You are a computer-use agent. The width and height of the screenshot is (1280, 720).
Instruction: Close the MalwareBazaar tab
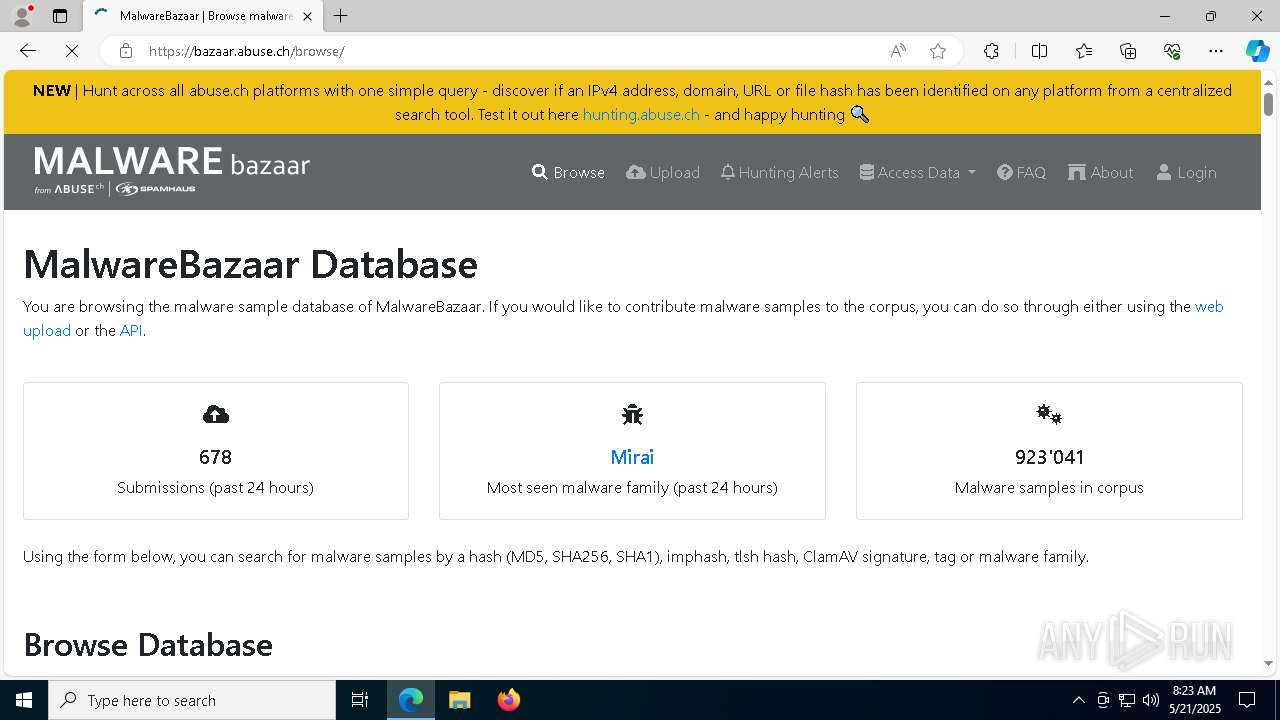coord(307,16)
